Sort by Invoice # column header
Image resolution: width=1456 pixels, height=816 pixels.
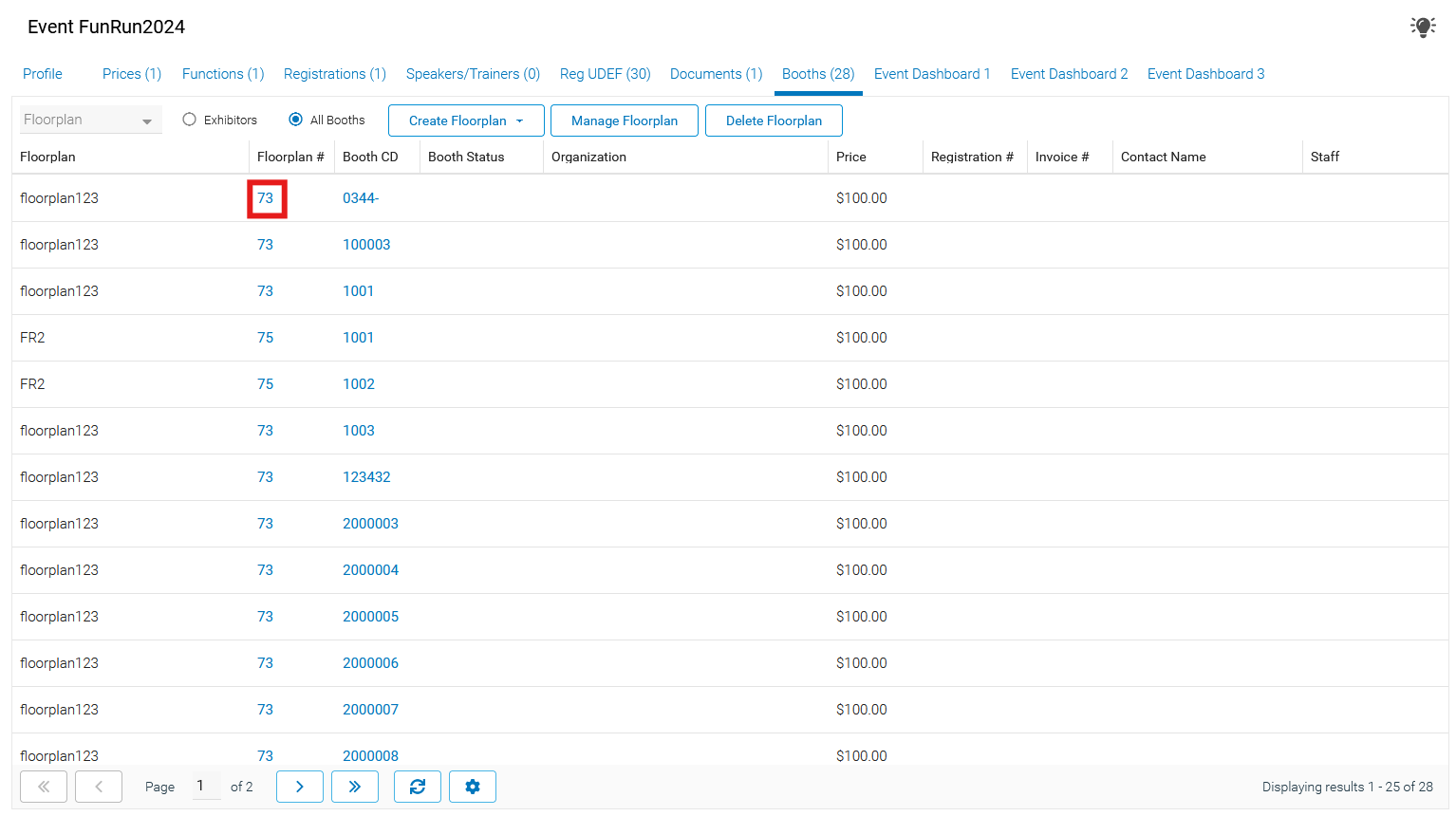pyautogui.click(x=1062, y=157)
